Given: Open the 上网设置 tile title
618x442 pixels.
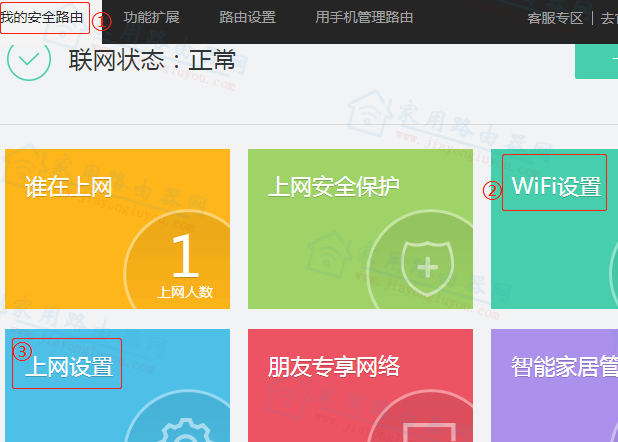Looking at the screenshot, I should click(69, 367).
